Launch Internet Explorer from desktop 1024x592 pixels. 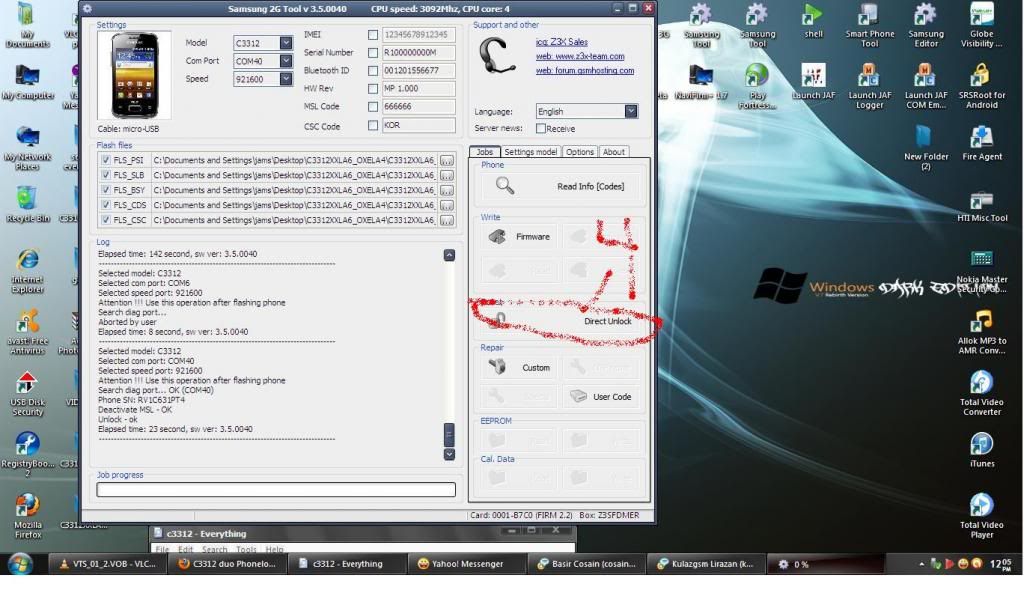click(x=27, y=270)
